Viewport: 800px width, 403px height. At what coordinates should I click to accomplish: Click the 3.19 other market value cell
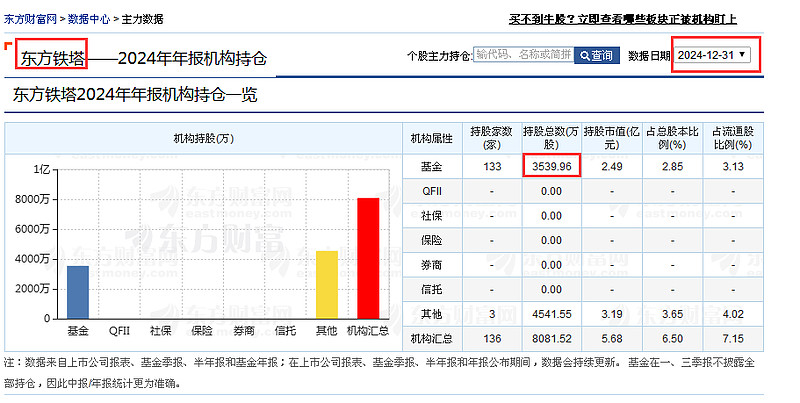(x=611, y=314)
